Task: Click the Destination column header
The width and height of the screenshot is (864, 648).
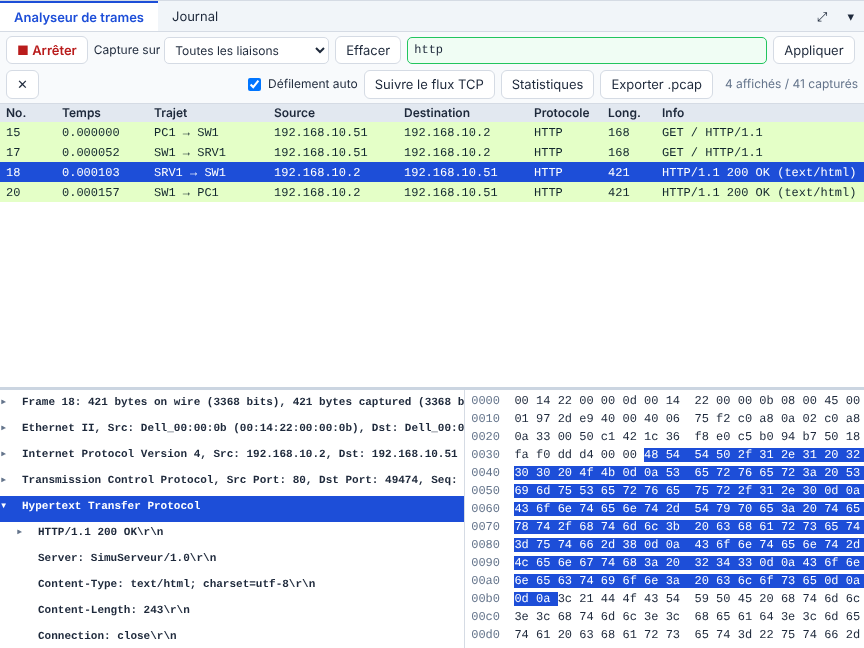Action: [436, 113]
